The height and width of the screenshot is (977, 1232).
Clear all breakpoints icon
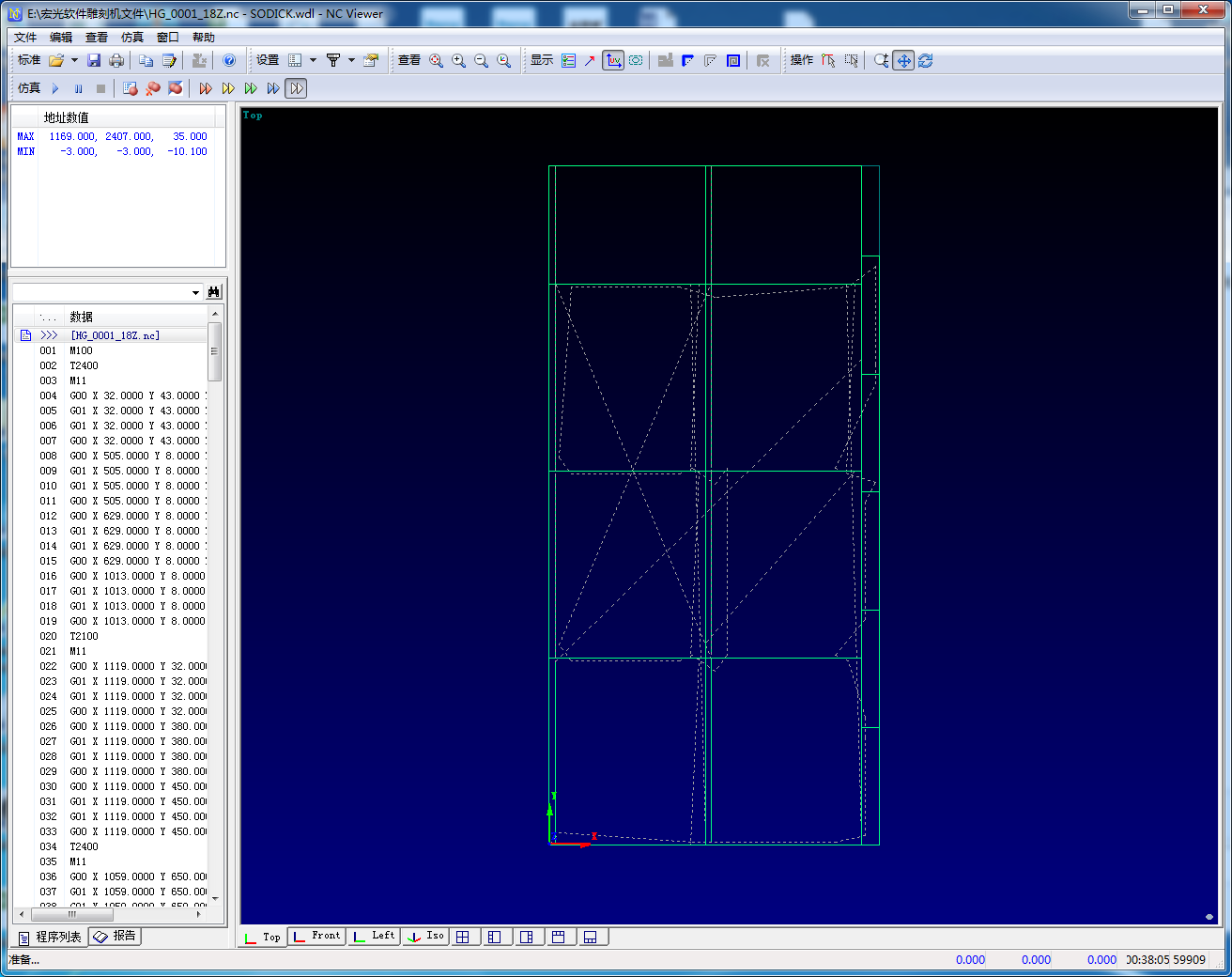click(176, 88)
